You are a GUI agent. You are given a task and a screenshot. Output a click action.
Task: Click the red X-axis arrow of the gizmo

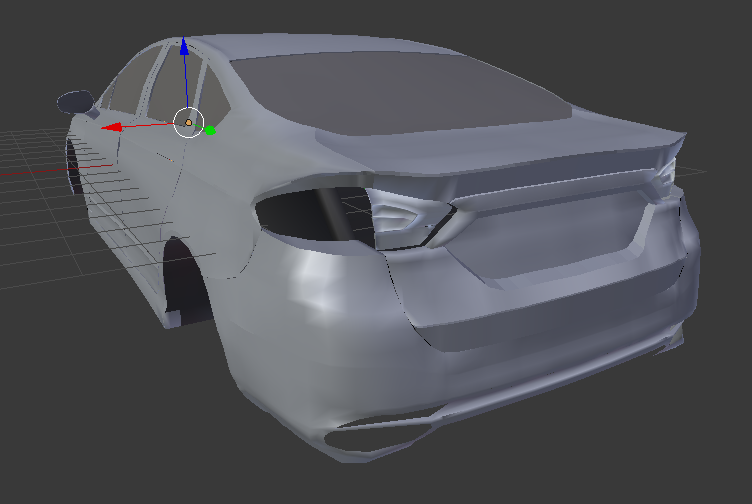111,127
